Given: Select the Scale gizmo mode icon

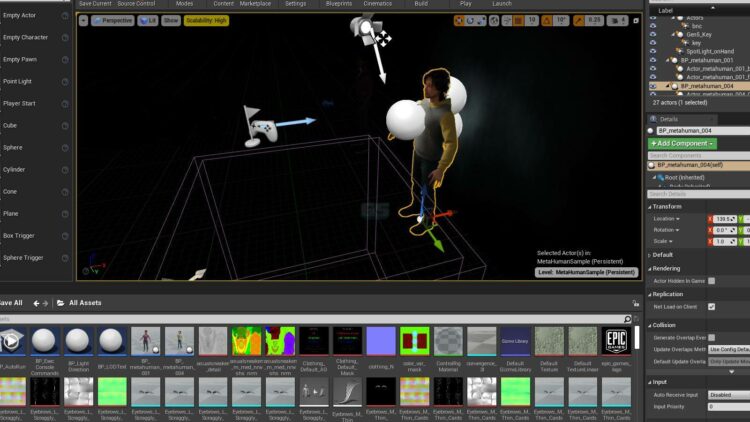Looking at the screenshot, I should point(481,21).
